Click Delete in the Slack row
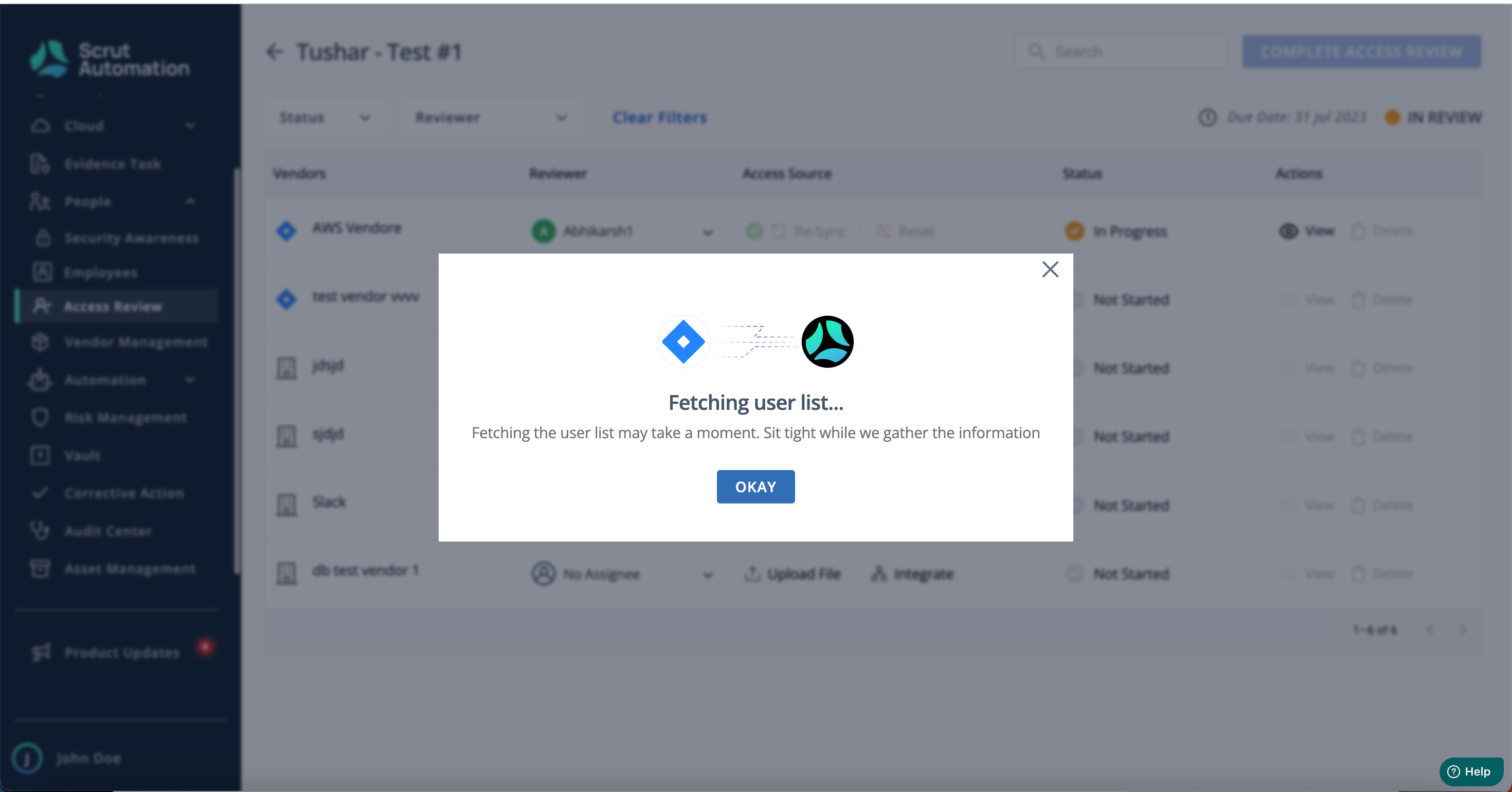Viewport: 1512px width, 792px height. pos(1382,505)
